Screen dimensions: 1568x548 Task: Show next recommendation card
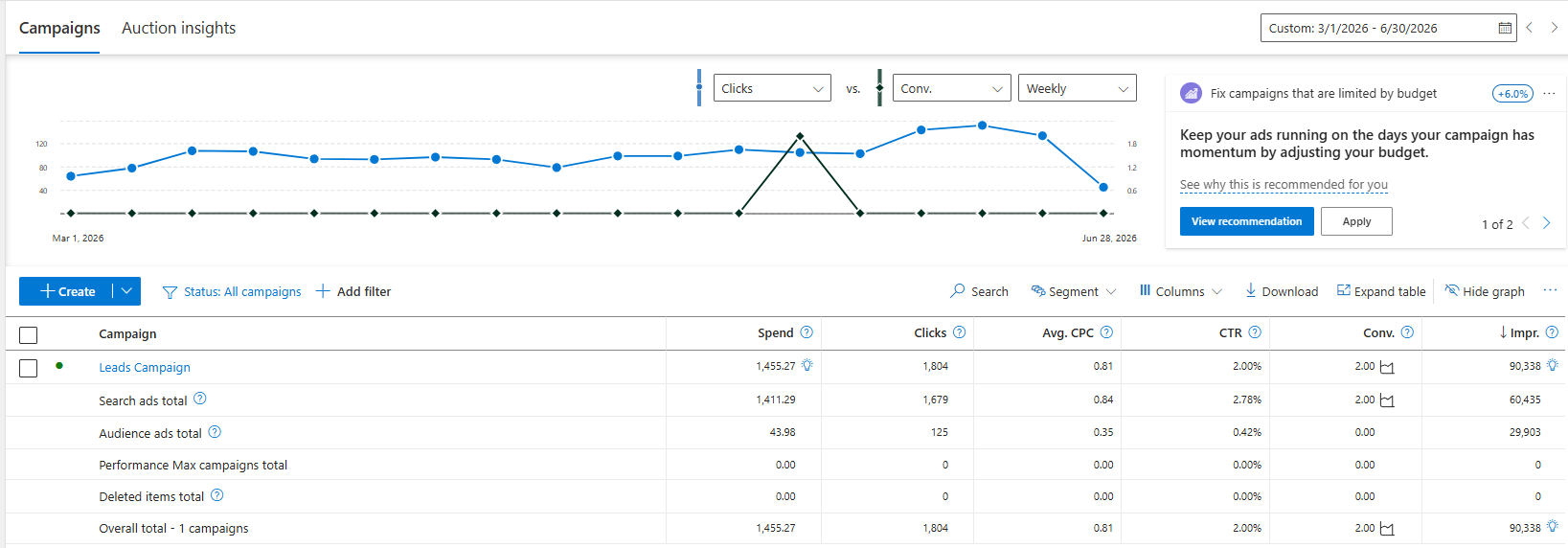1546,223
